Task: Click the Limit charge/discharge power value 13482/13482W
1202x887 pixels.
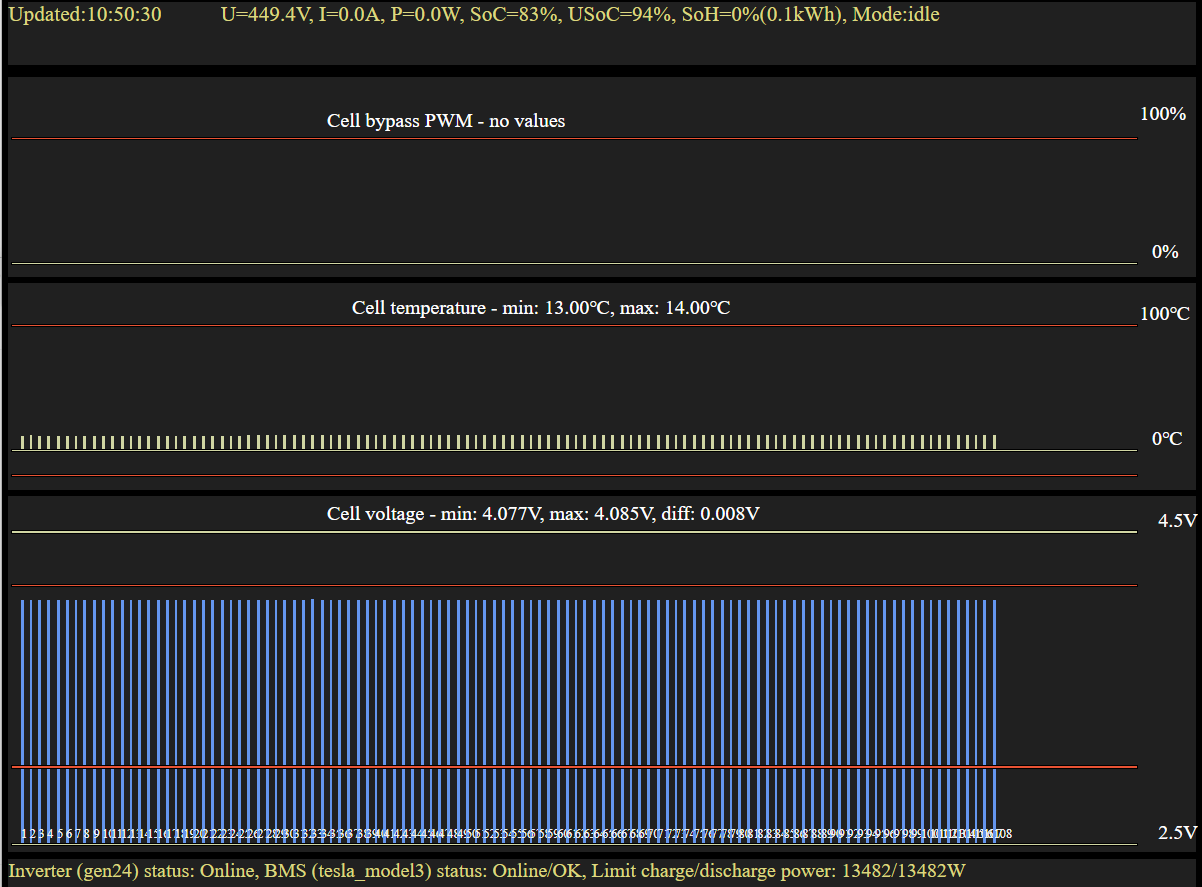Action: [x=903, y=871]
